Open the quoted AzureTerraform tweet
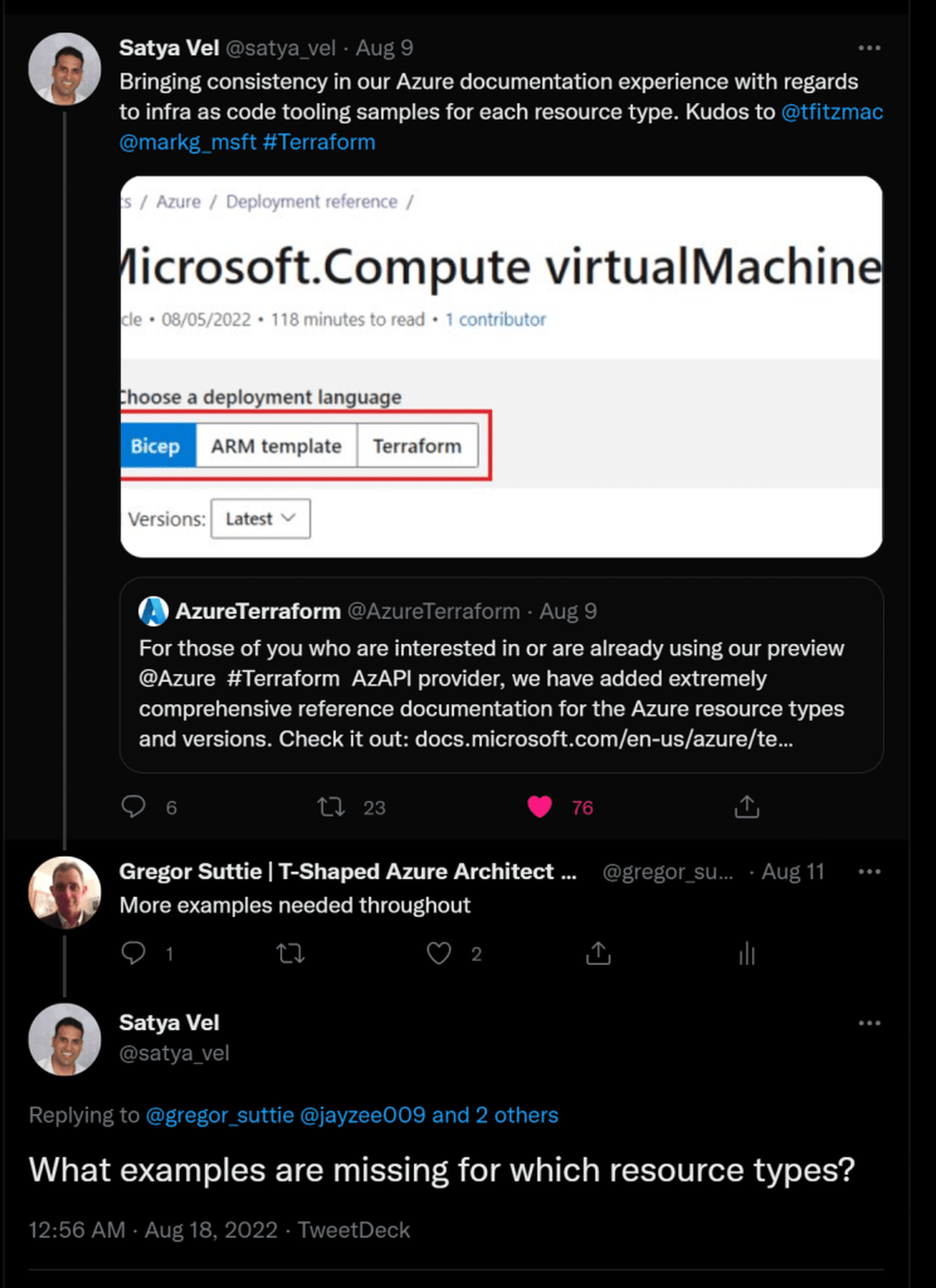 (502, 675)
